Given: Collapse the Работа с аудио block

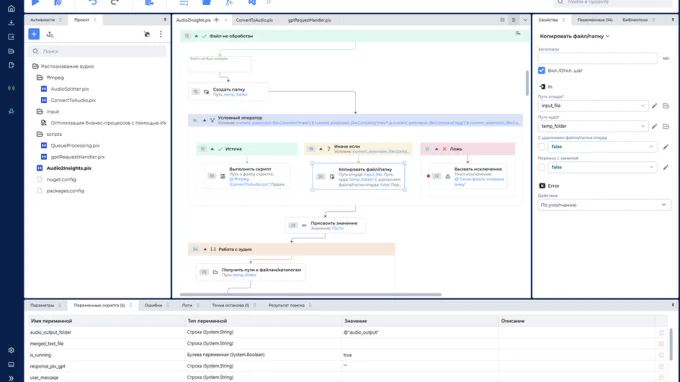Looking at the screenshot, I should tap(205, 249).
